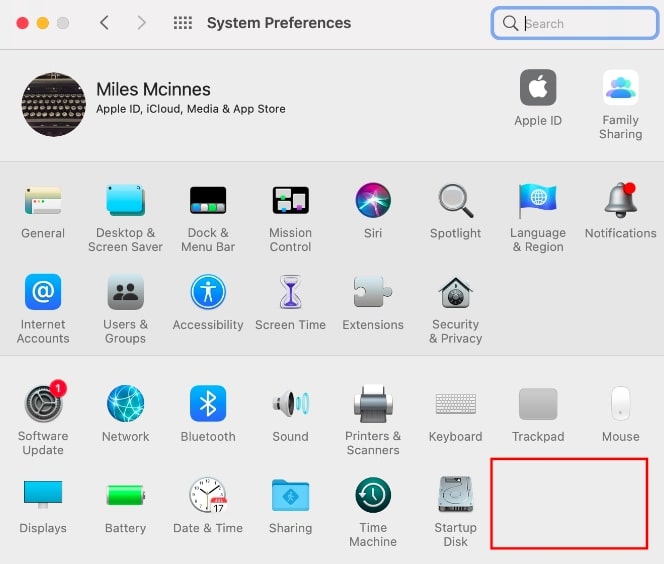This screenshot has width=664, height=564.
Task: Click the magnifier icon in Search field
Action: (510, 23)
